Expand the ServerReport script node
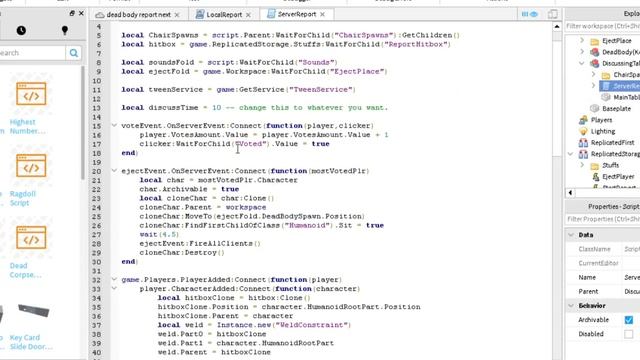640x360 pixels. tap(593, 86)
